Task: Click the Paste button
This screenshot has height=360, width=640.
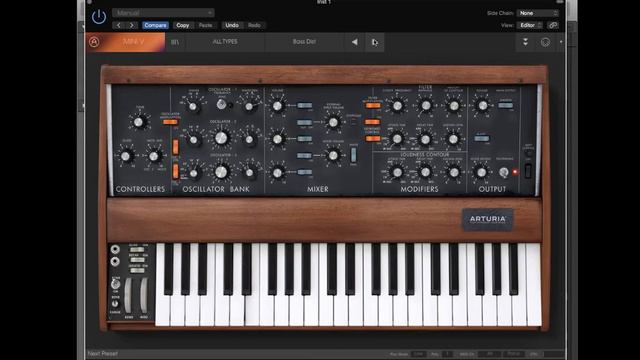Action: click(x=205, y=25)
